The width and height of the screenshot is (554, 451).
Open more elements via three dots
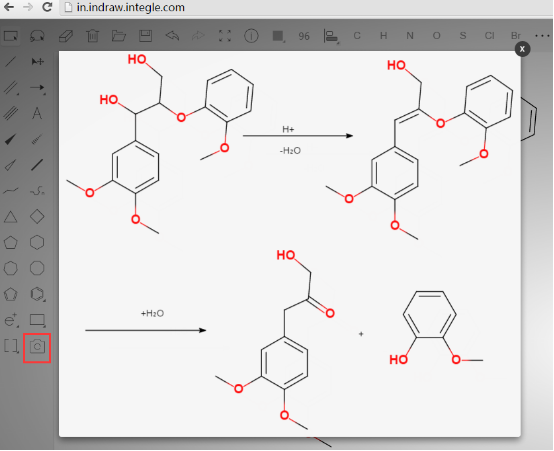(542, 36)
